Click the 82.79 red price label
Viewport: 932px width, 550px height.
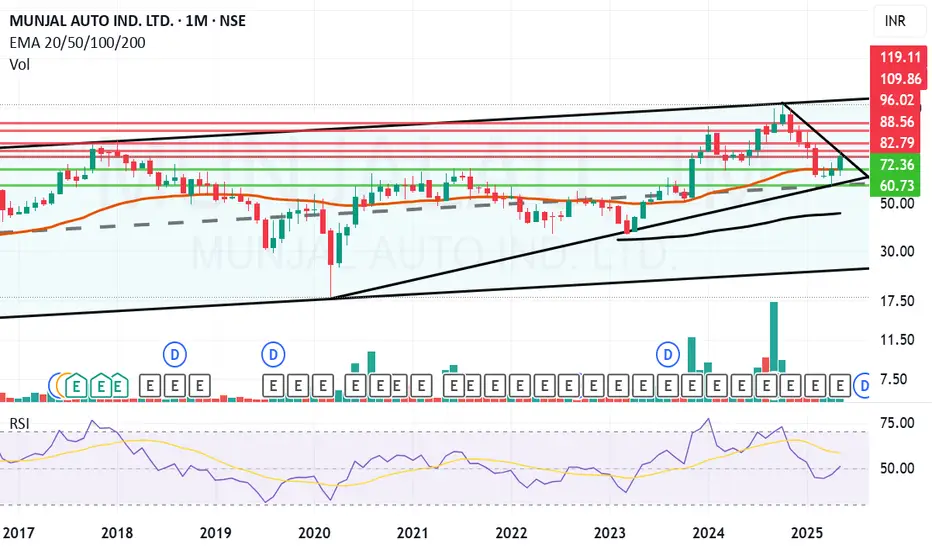click(896, 143)
